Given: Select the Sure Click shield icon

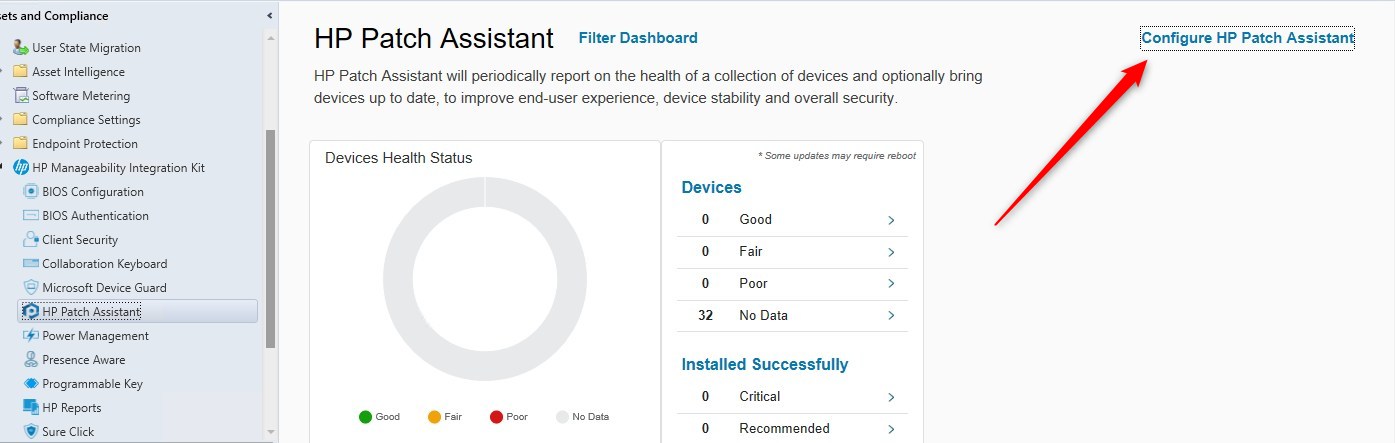Looking at the screenshot, I should pyautogui.click(x=30, y=432).
